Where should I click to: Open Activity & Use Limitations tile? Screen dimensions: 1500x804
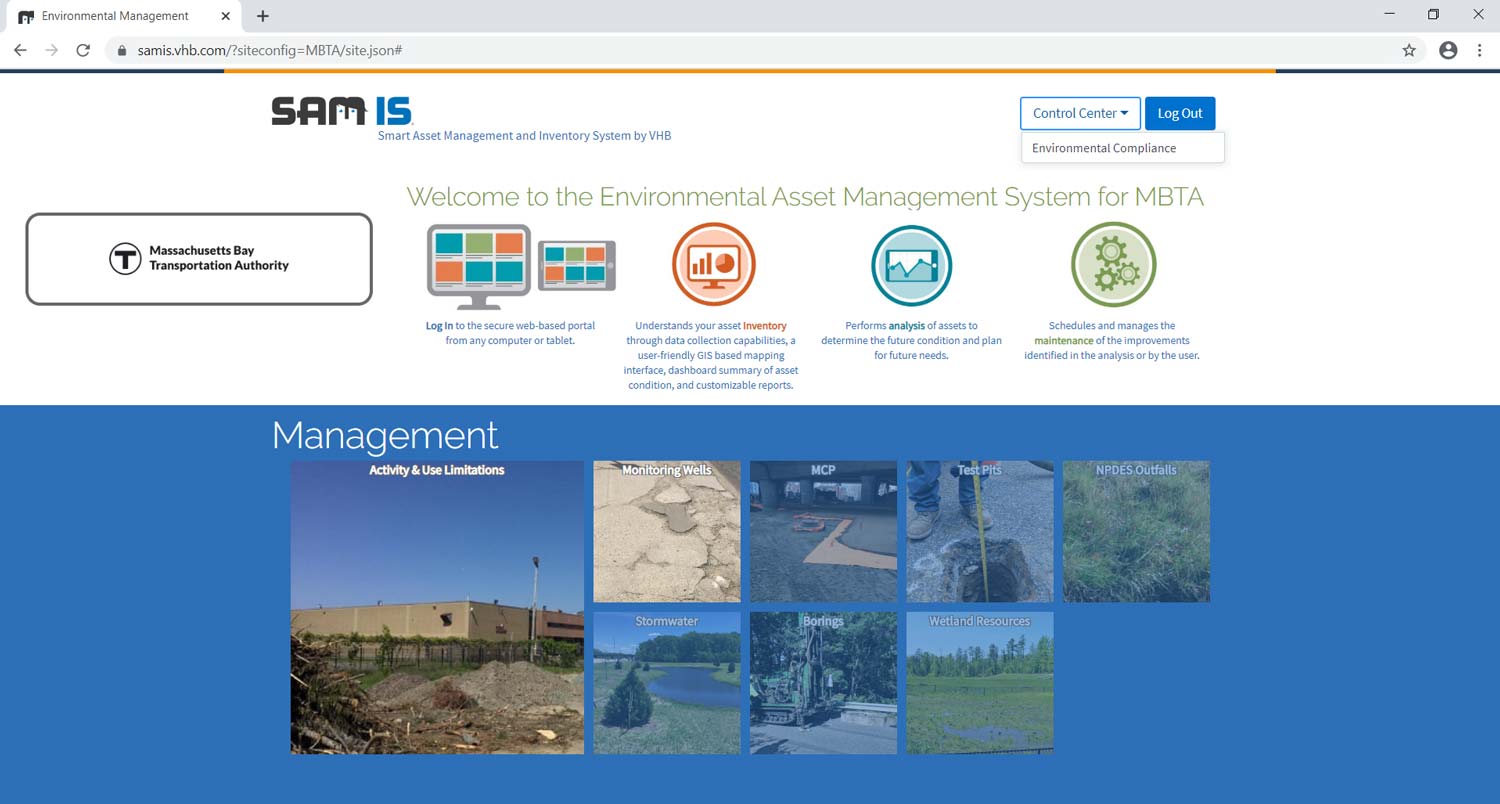click(x=437, y=607)
